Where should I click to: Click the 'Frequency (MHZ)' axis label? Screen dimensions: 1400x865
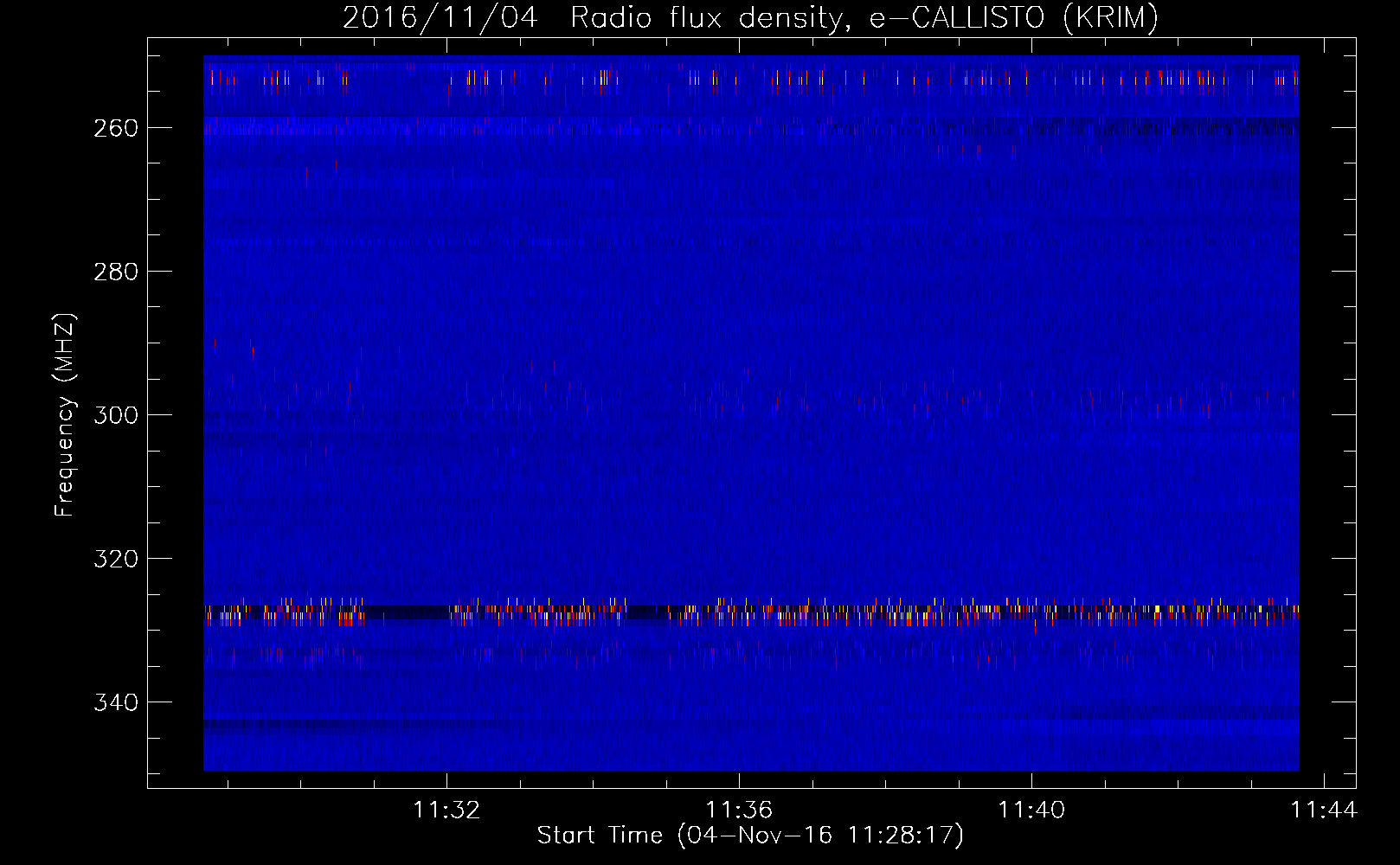pos(65,414)
